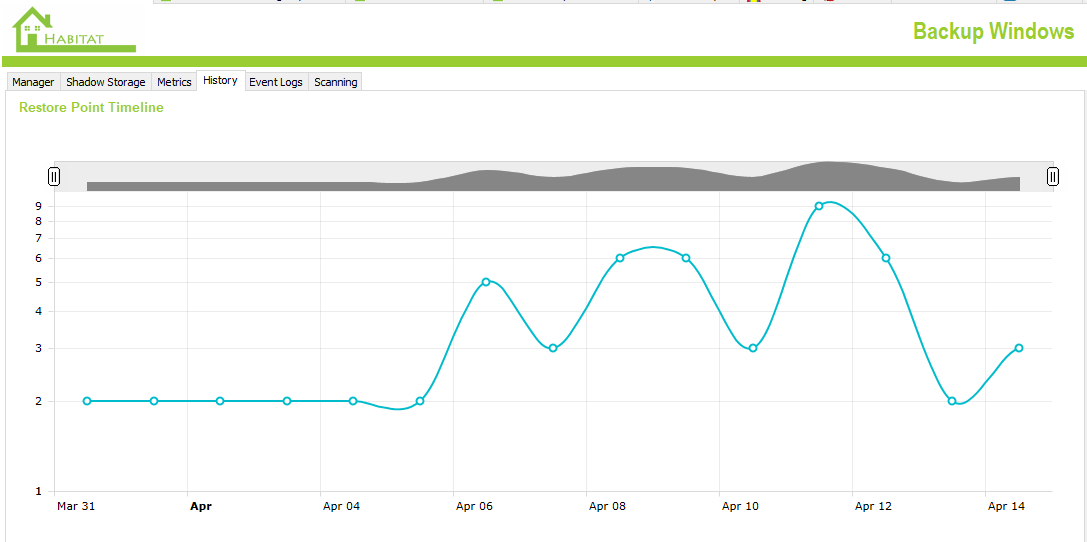This screenshot has height=542, width=1087.
Task: Click the value 6 point right after Apr 12
Action: pos(886,258)
